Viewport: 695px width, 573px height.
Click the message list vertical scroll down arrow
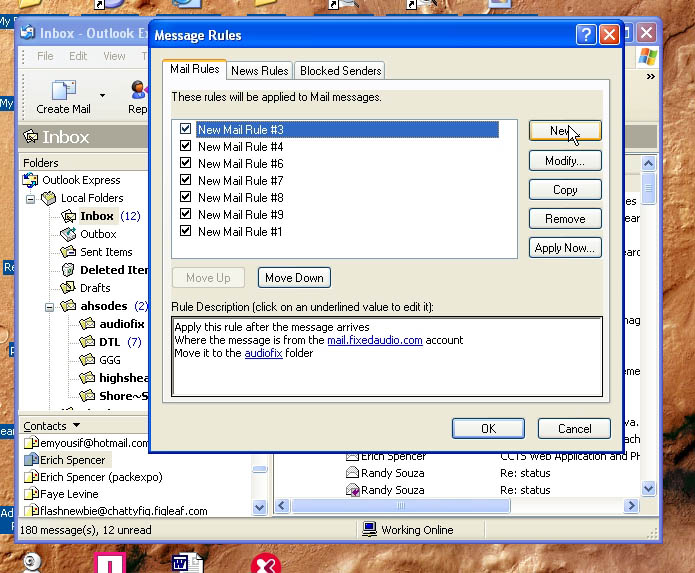[x=648, y=488]
